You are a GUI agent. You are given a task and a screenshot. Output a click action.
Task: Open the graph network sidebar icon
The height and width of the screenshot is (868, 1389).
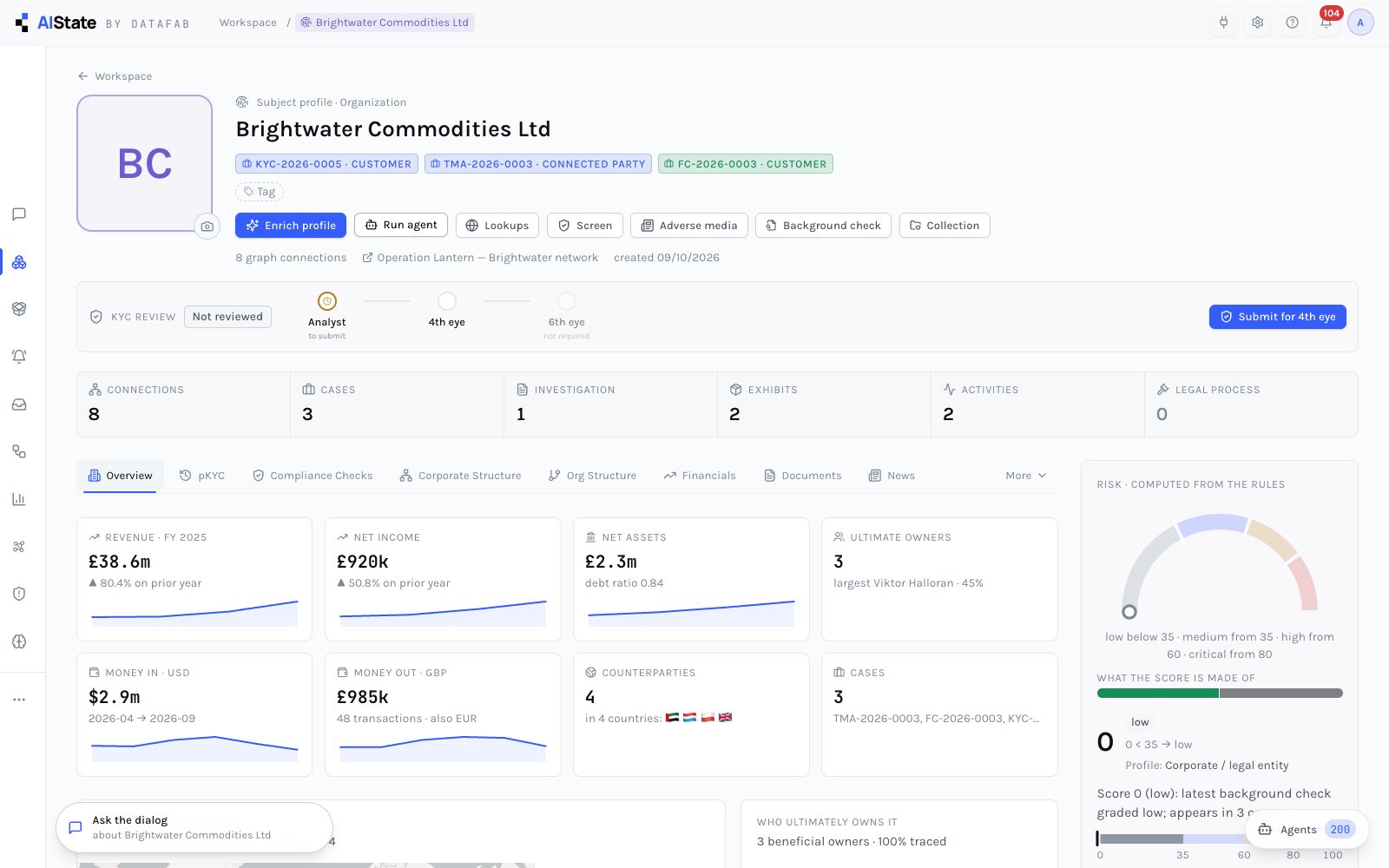tap(19, 262)
